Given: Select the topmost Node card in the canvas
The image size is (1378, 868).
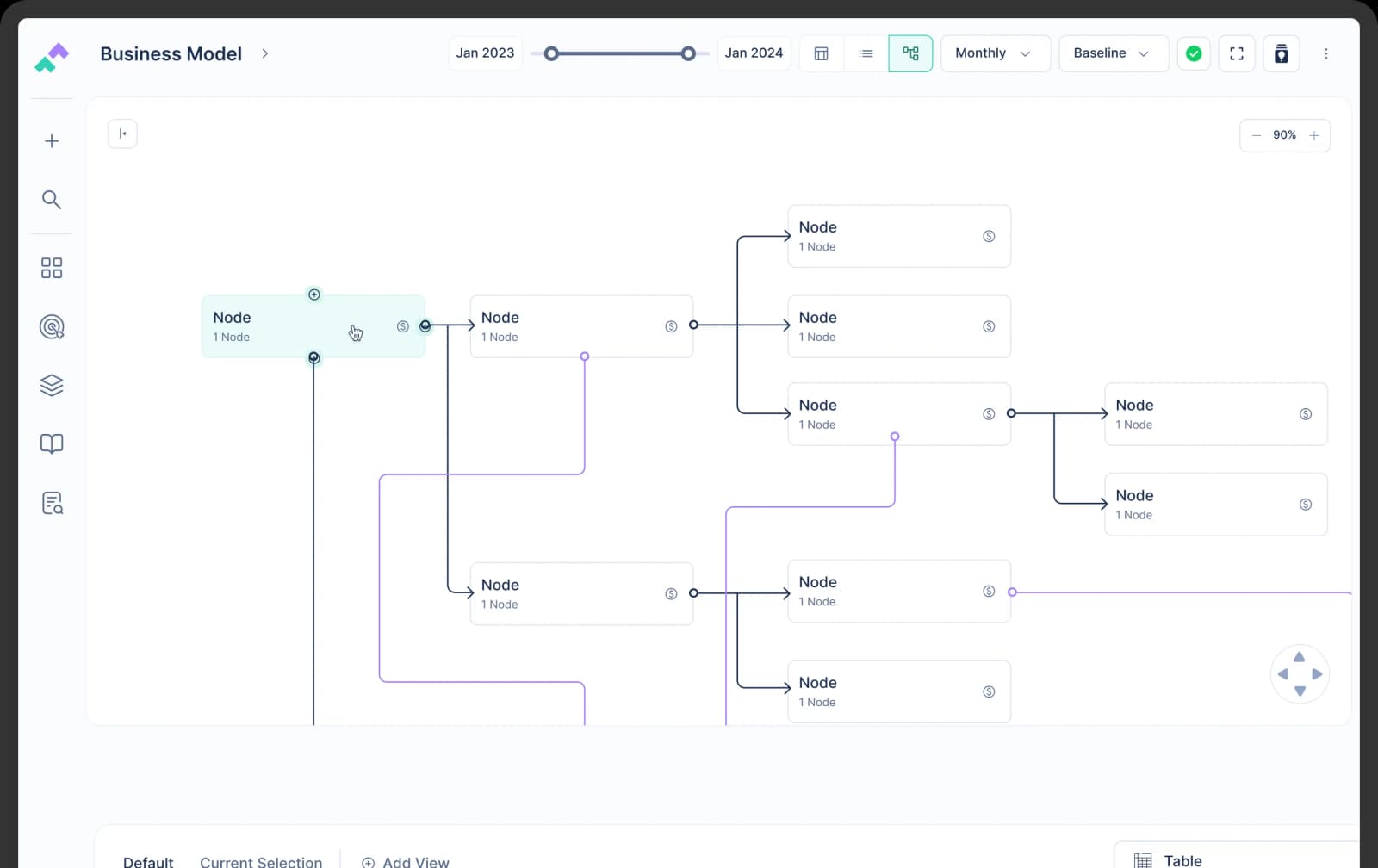Looking at the screenshot, I should pos(899,236).
